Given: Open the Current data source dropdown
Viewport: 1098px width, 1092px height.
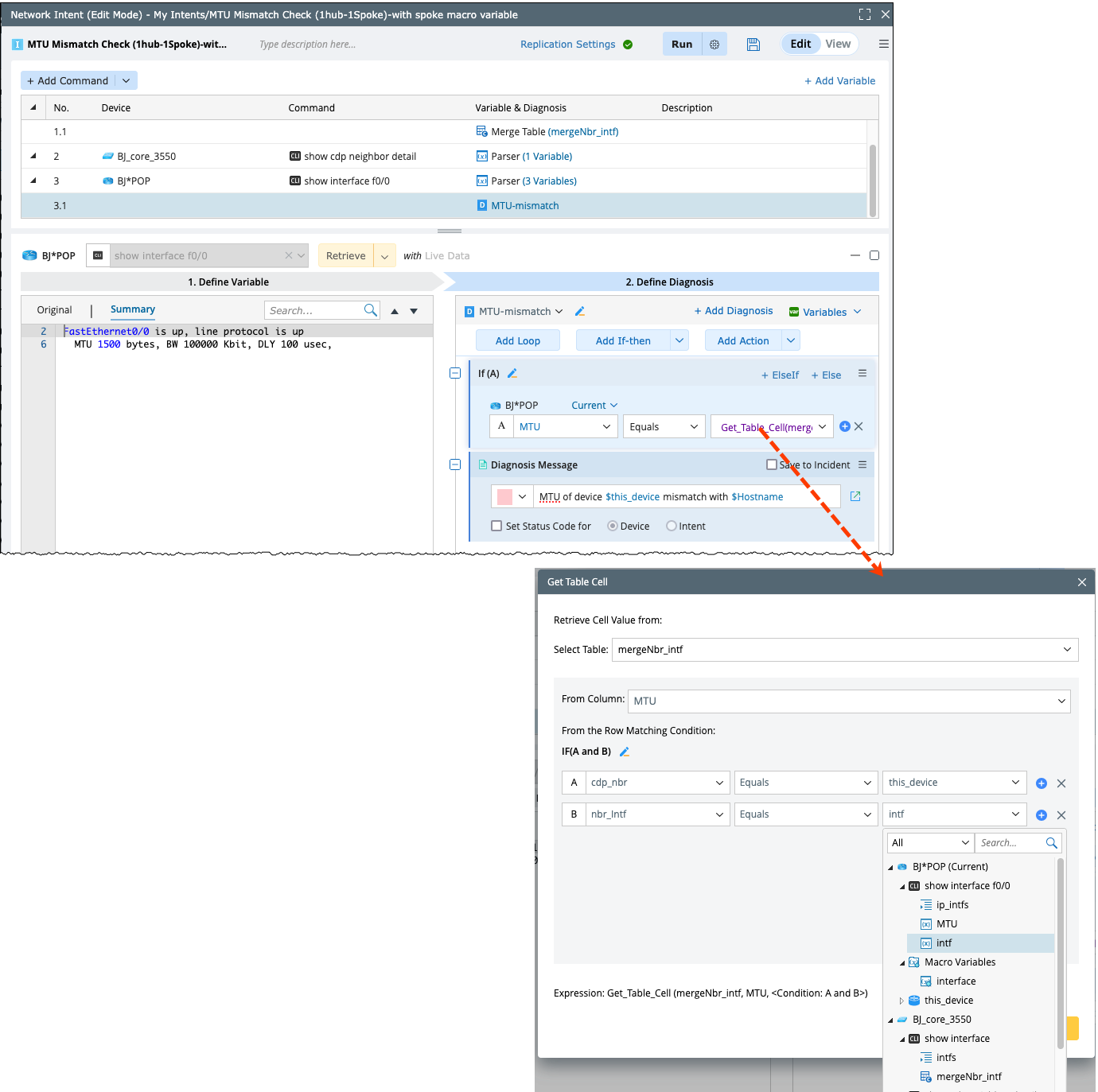Looking at the screenshot, I should (x=594, y=406).
